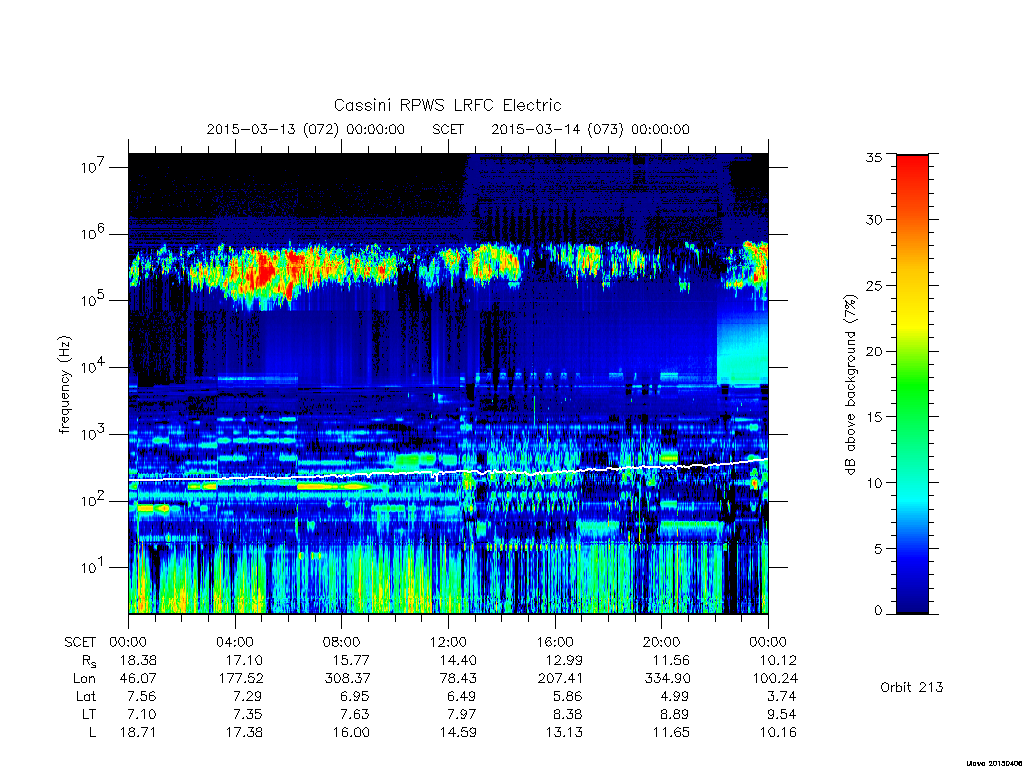The height and width of the screenshot is (768, 1024).
Task: Click the '04:00' time tick label
Action: pyautogui.click(x=235, y=642)
